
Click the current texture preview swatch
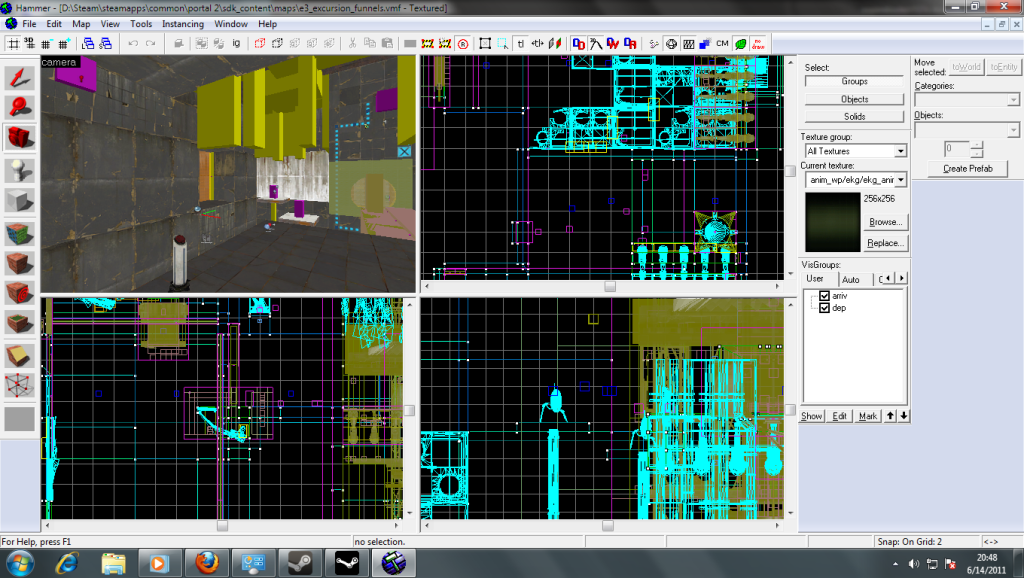pyautogui.click(x=833, y=222)
